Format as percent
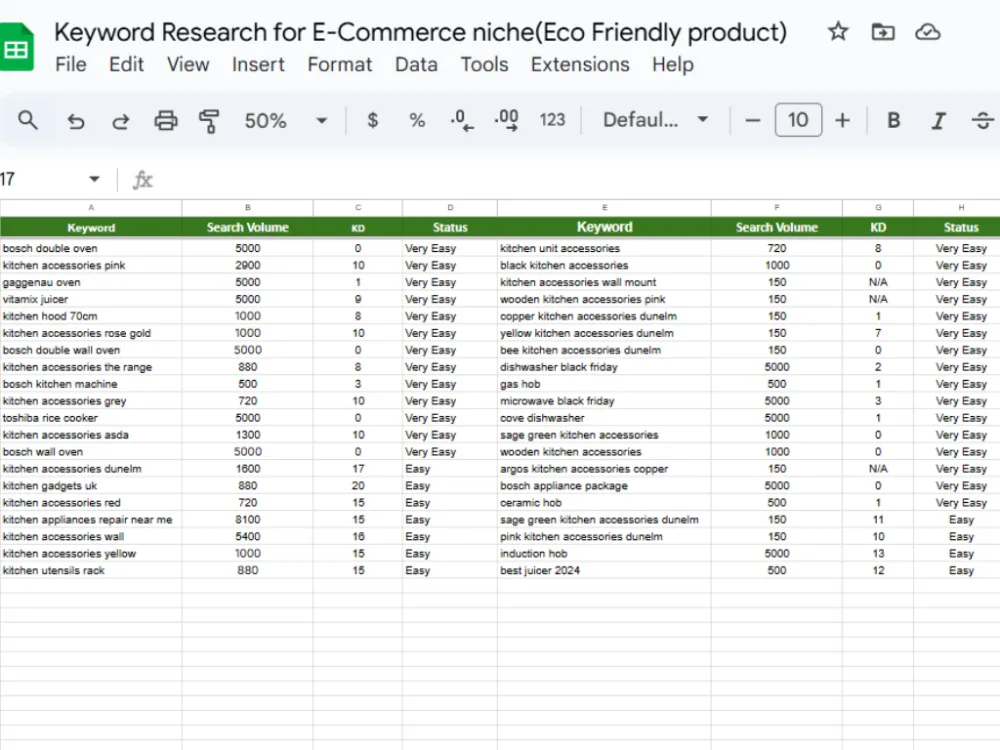Viewport: 1000px width, 750px height. 417,120
